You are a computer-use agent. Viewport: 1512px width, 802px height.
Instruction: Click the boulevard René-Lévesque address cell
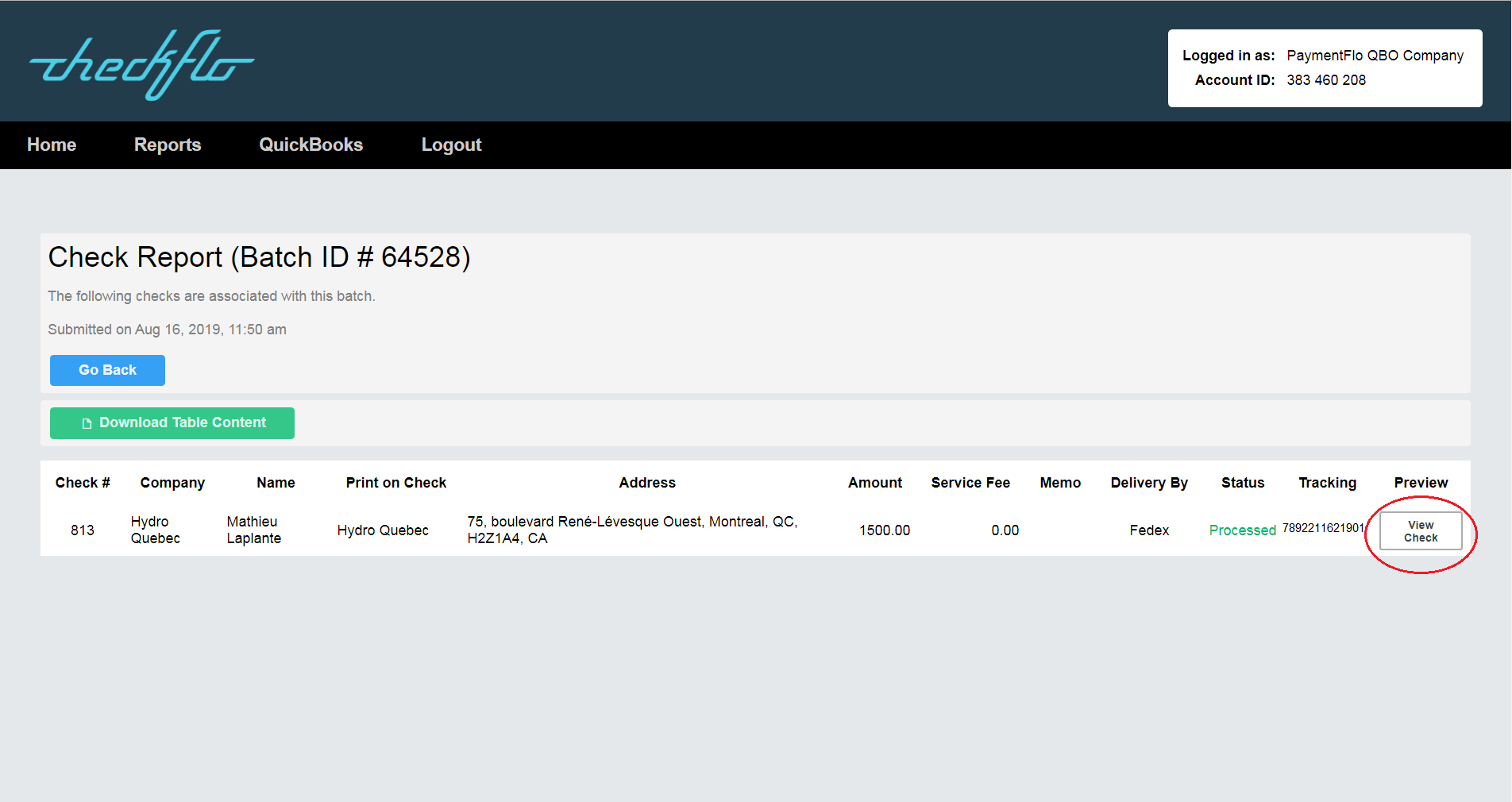(x=632, y=530)
